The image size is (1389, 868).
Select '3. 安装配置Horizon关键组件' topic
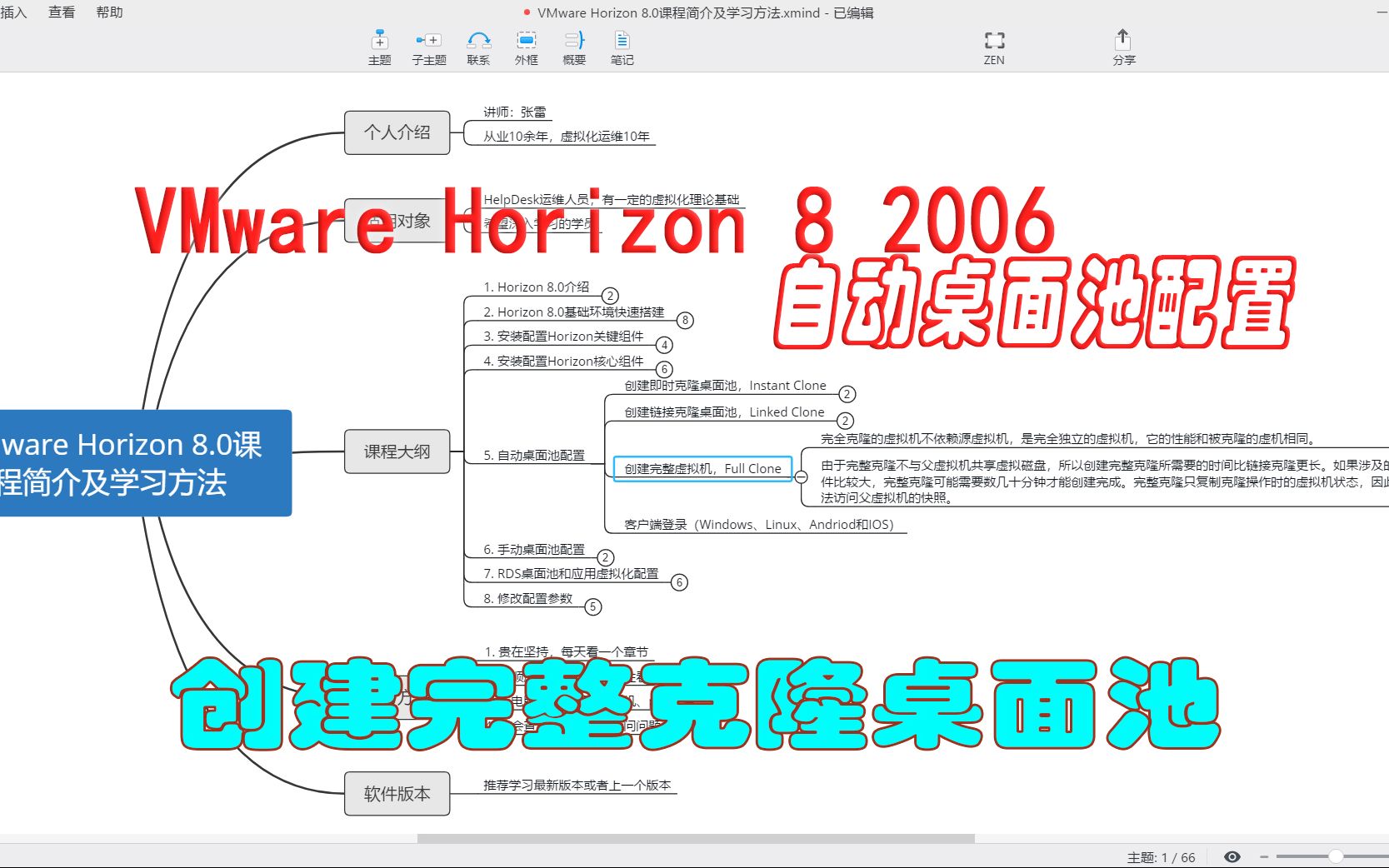tap(563, 337)
